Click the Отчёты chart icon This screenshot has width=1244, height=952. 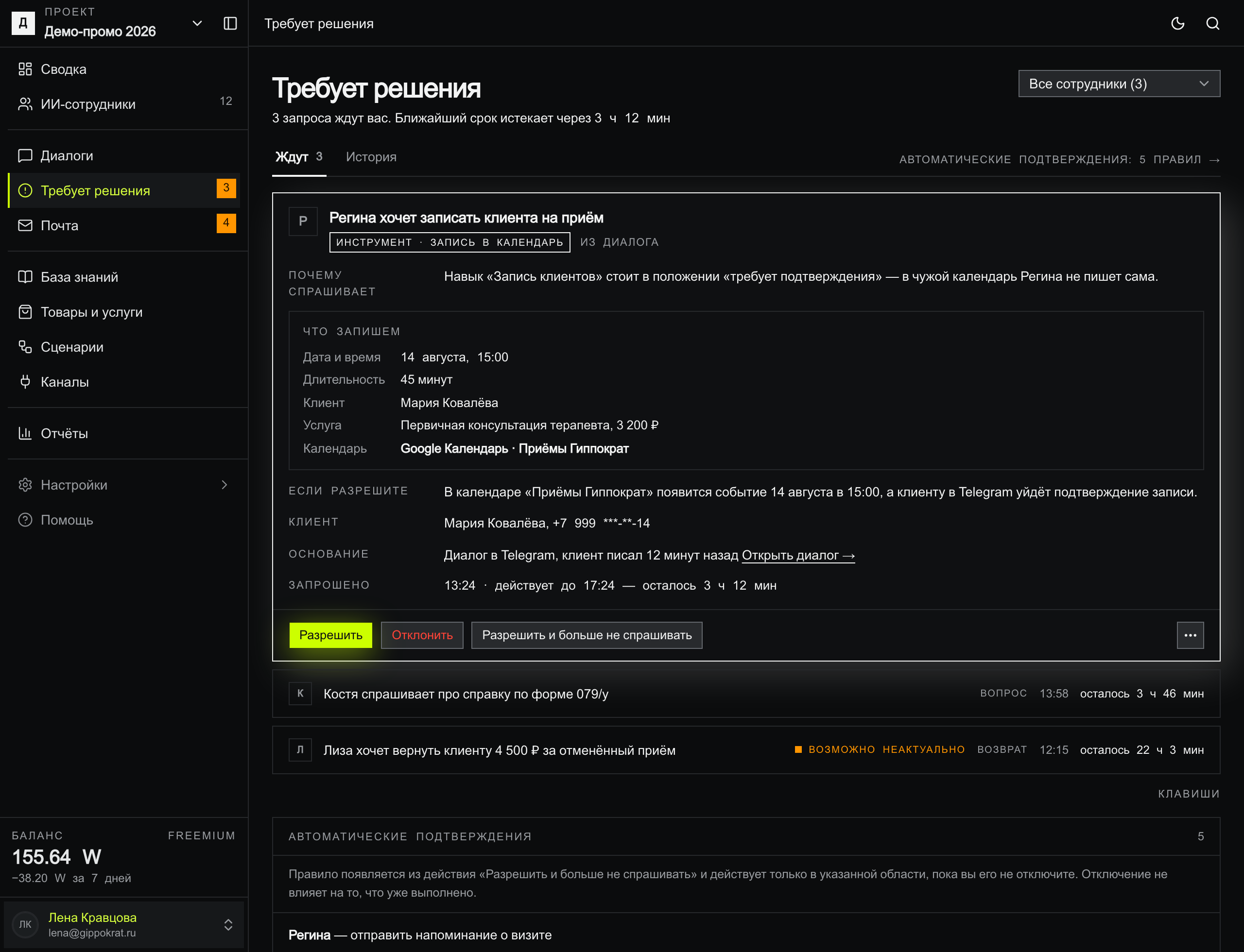pos(25,433)
